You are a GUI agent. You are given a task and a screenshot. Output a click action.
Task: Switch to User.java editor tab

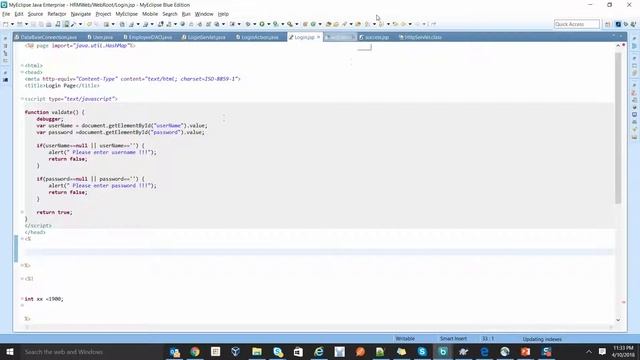(100, 37)
